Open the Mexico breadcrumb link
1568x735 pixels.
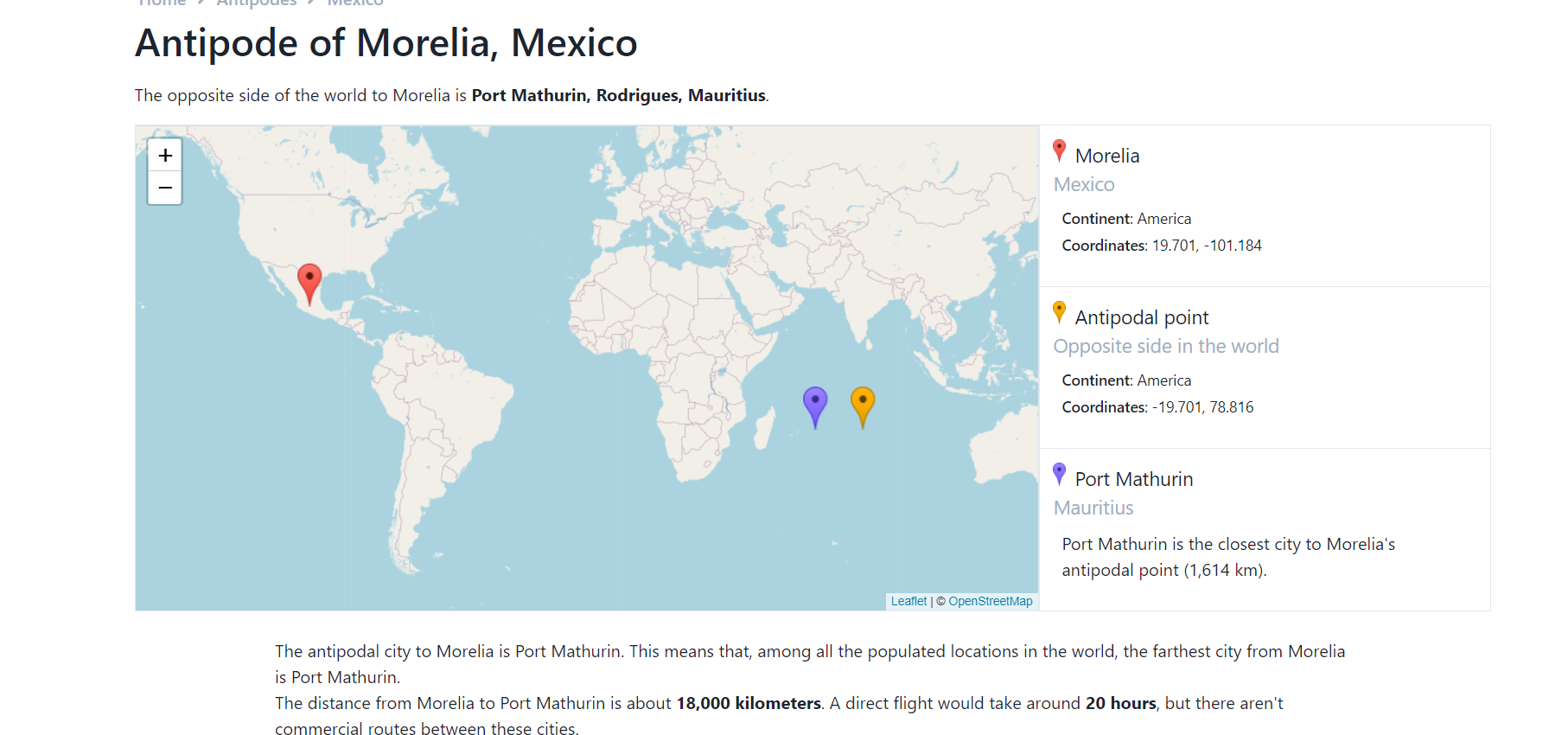pos(355,3)
